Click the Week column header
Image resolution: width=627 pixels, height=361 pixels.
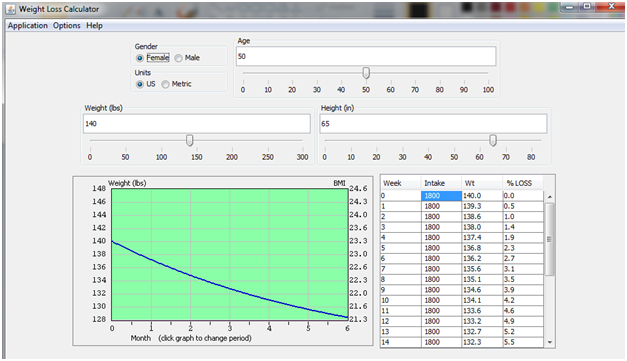[x=401, y=183]
